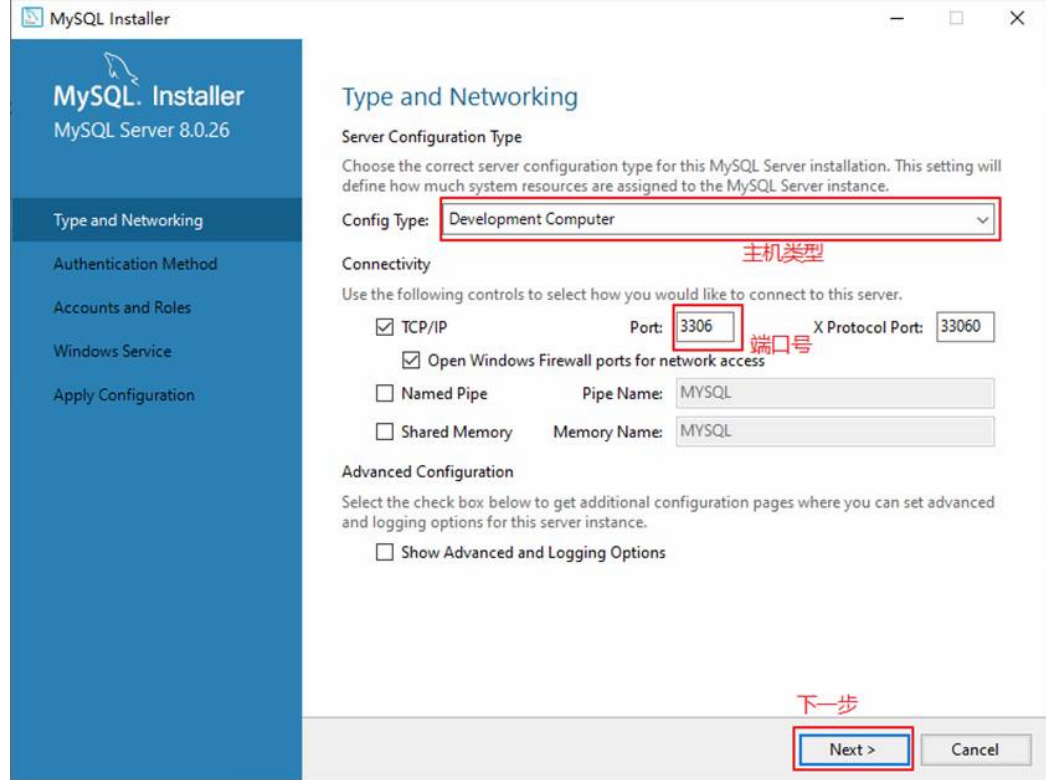Screen dimensions: 1046x780
Task: Click the Port field containing 3306
Action: click(706, 326)
